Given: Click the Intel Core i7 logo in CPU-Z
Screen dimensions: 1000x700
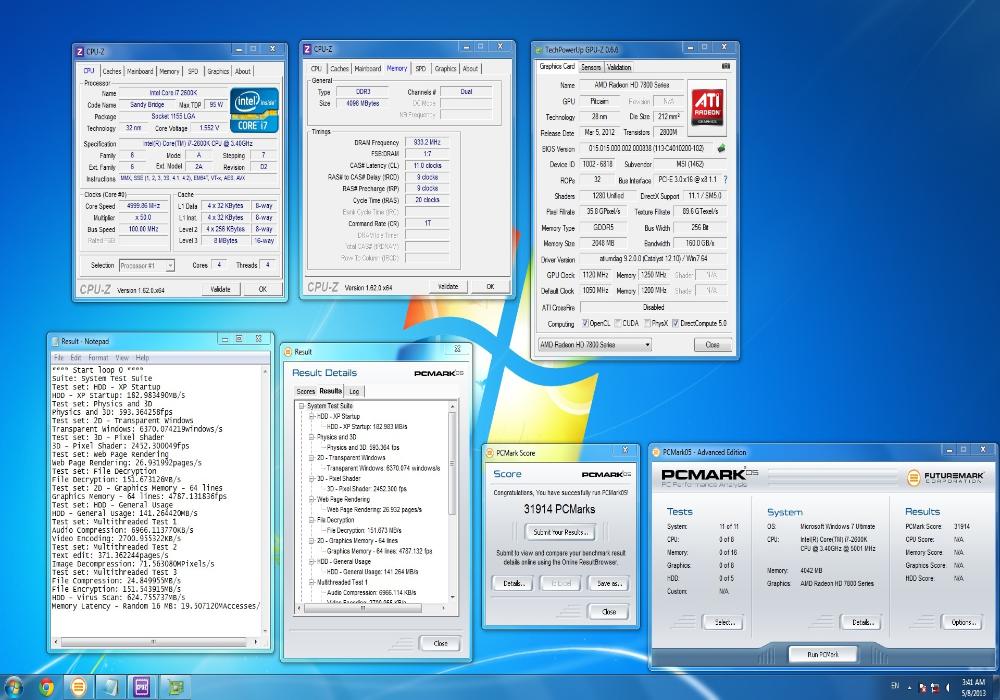Looking at the screenshot, I should tap(254, 110).
